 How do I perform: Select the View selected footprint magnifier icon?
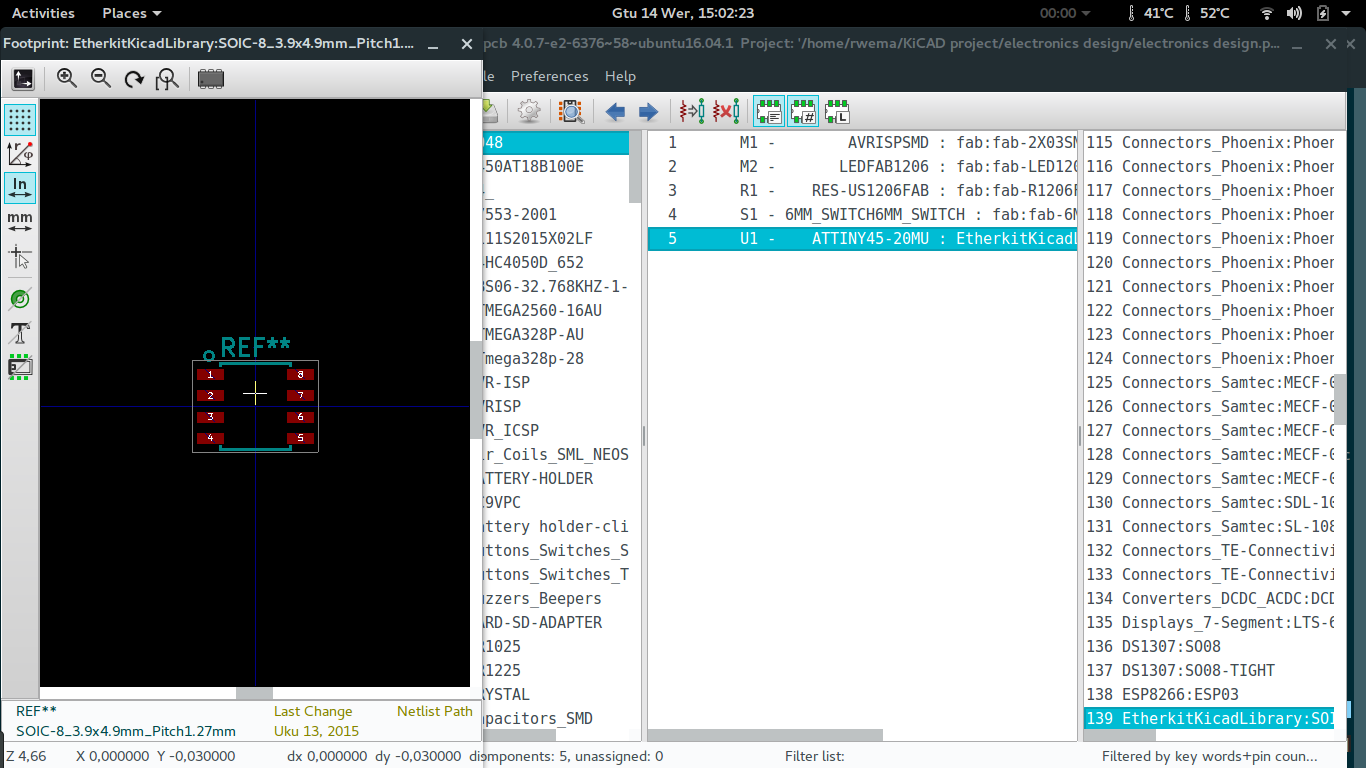pos(571,111)
